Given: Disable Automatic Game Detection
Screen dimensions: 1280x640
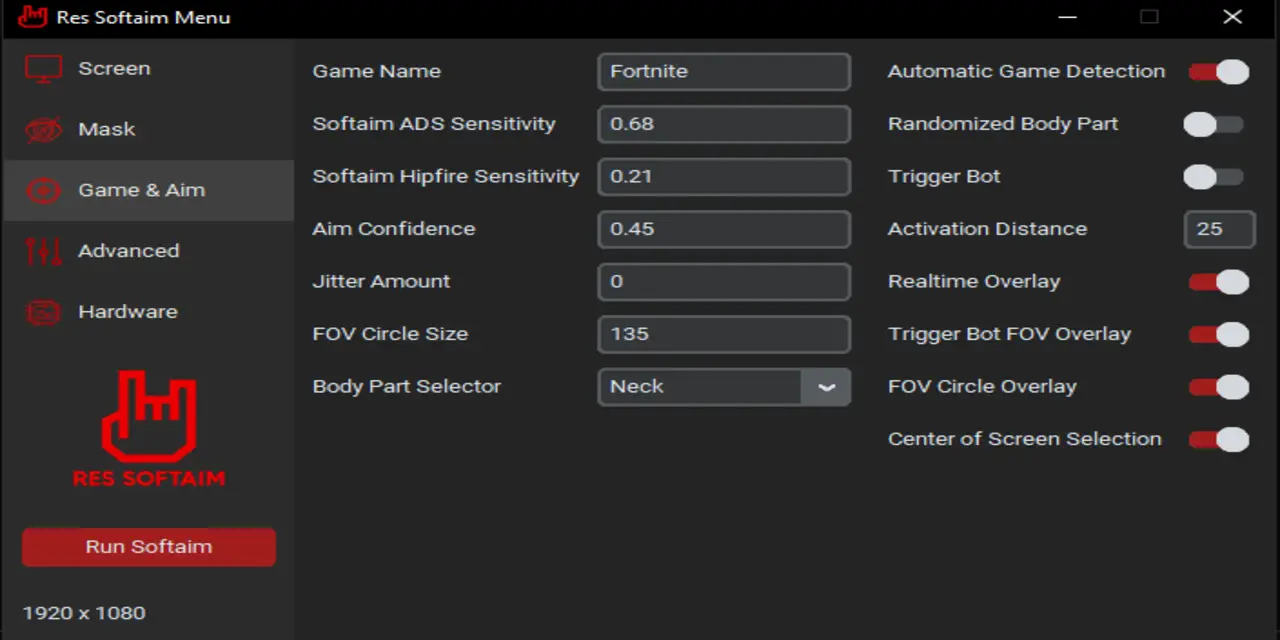Looking at the screenshot, I should [x=1218, y=71].
